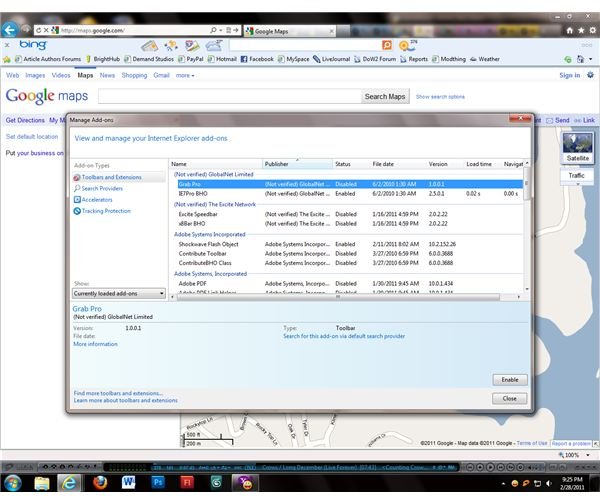Open the favorites star icon

coord(581,30)
